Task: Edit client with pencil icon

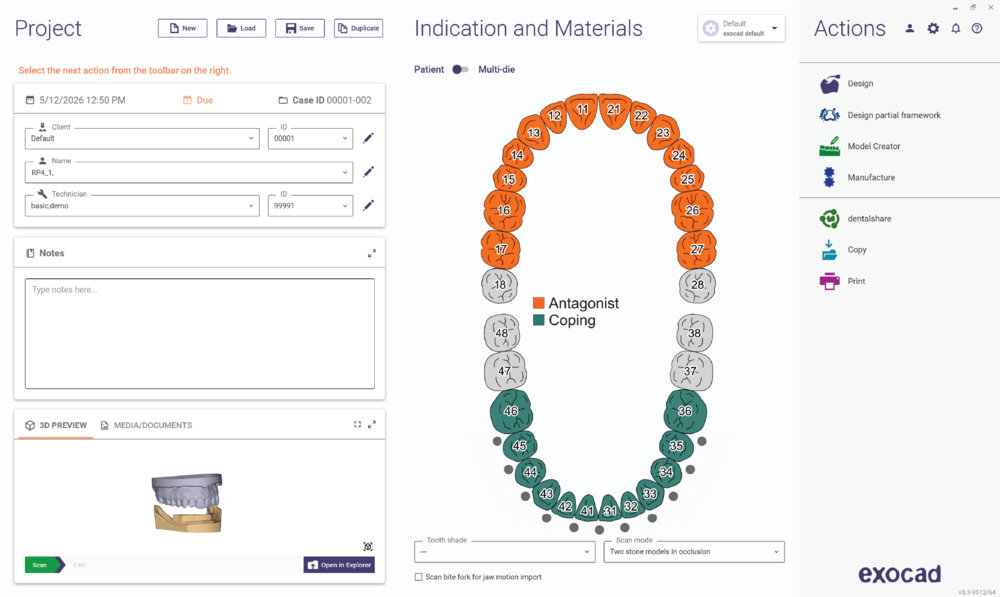Action: tap(368, 138)
